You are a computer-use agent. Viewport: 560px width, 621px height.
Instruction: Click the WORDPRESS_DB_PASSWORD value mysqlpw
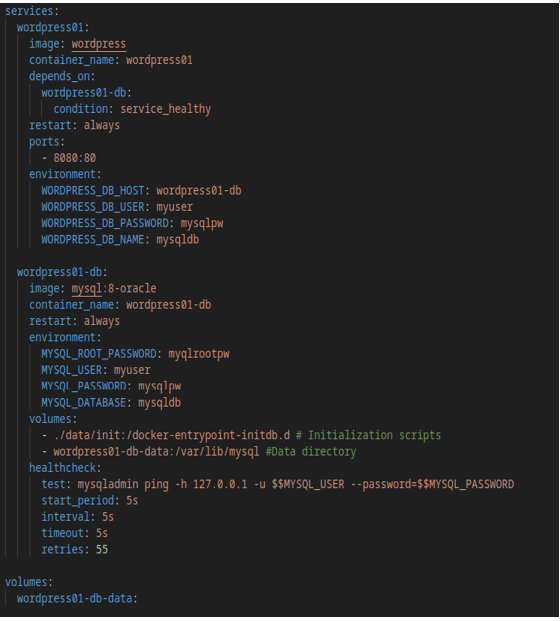tap(202, 224)
